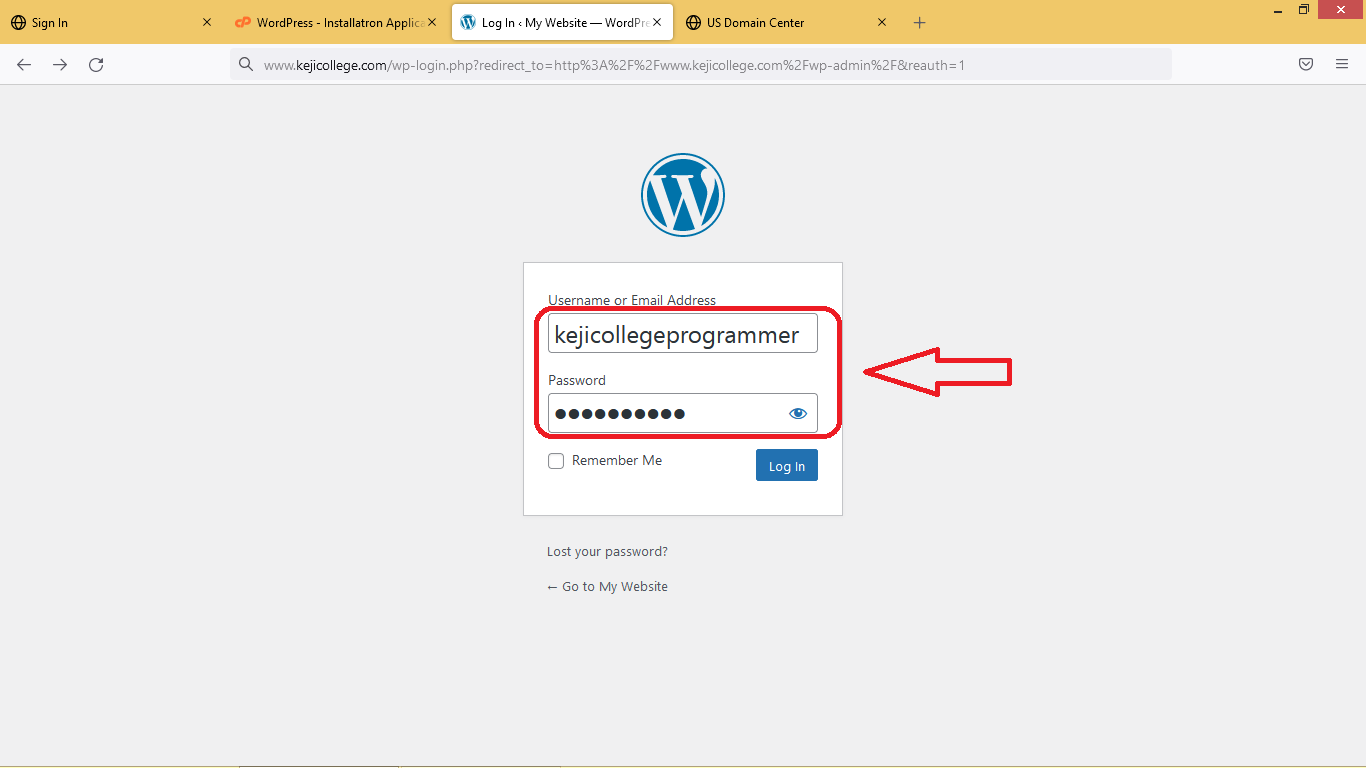The height and width of the screenshot is (768, 1366).
Task: Restore down the browser window
Action: (x=1304, y=10)
